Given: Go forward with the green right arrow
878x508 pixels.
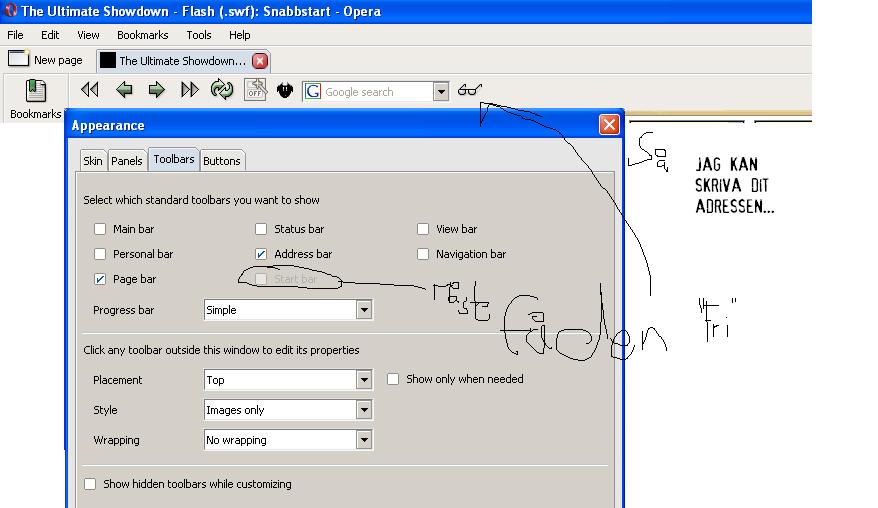Looking at the screenshot, I should (157, 90).
